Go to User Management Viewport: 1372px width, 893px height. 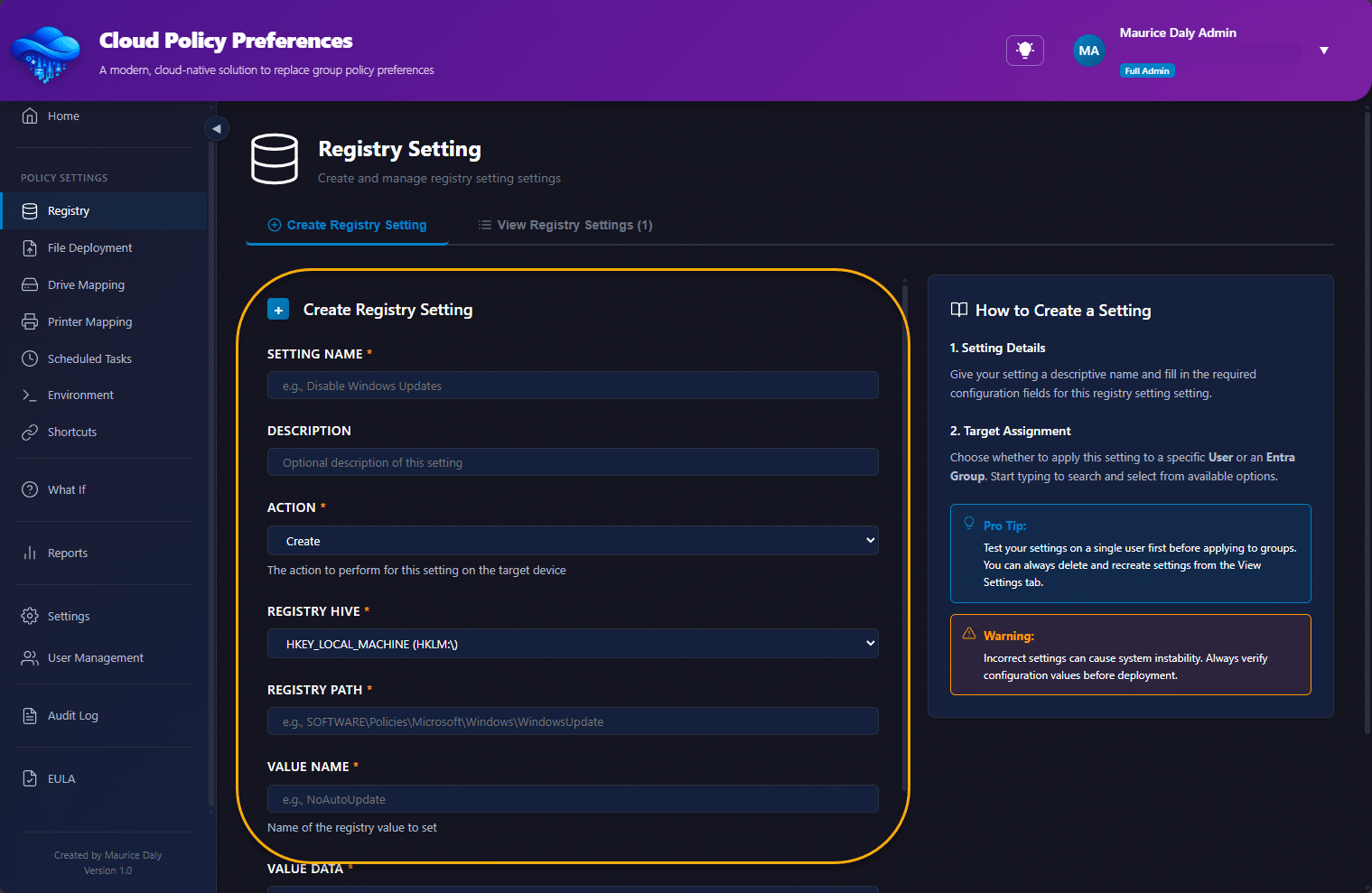[x=95, y=657]
